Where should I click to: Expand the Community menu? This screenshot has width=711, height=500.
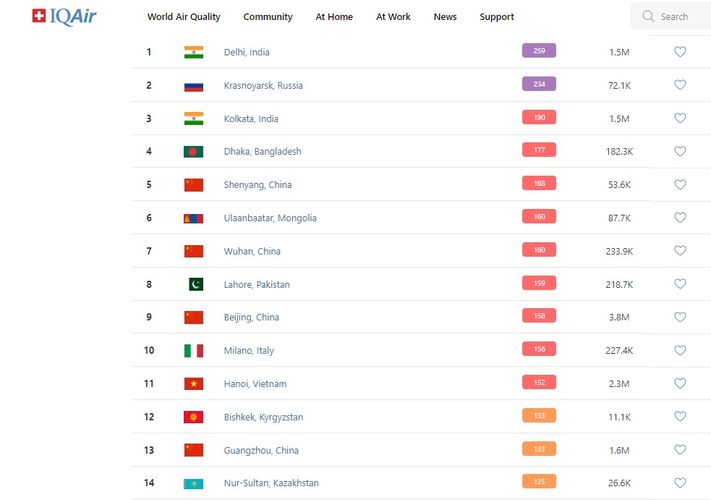(x=268, y=17)
